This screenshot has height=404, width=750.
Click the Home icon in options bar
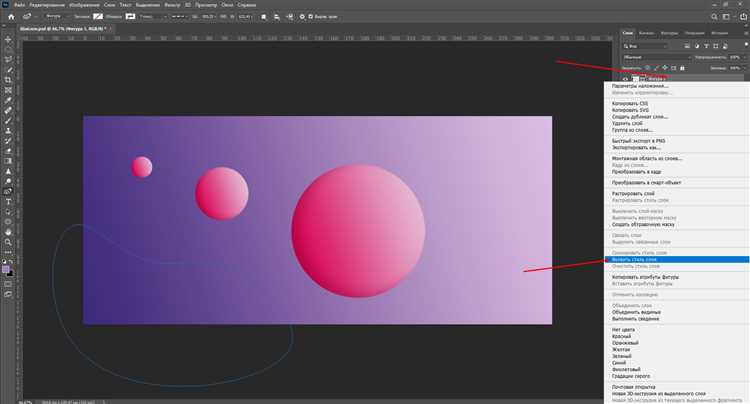(x=11, y=17)
